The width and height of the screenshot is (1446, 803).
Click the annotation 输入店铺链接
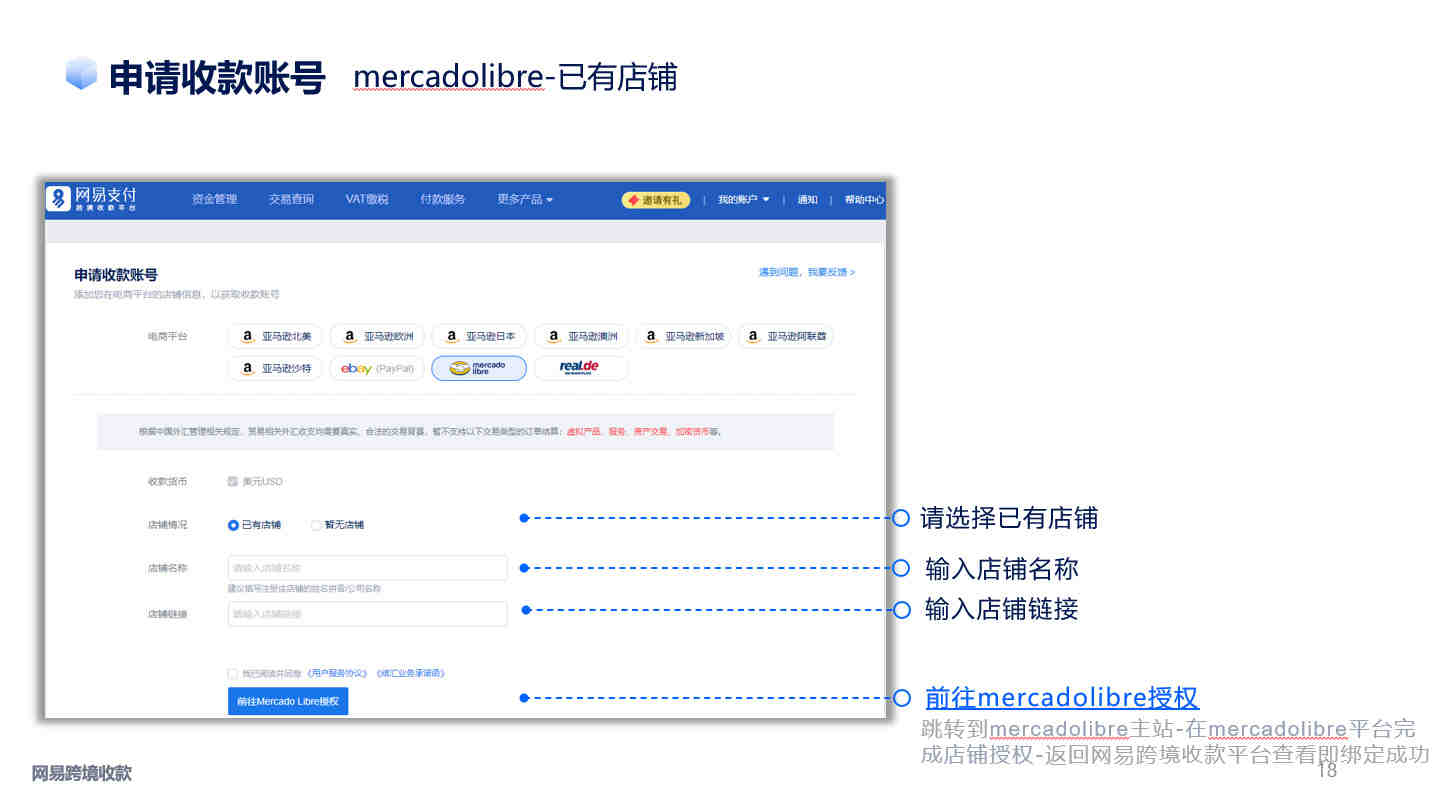coord(1002,609)
